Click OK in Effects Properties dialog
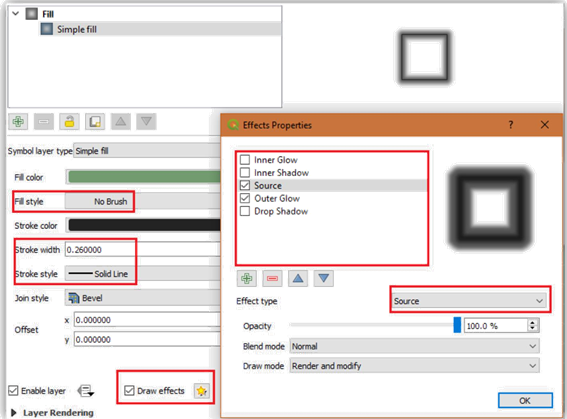Screen dimensions: 567x419 [x=525, y=401]
